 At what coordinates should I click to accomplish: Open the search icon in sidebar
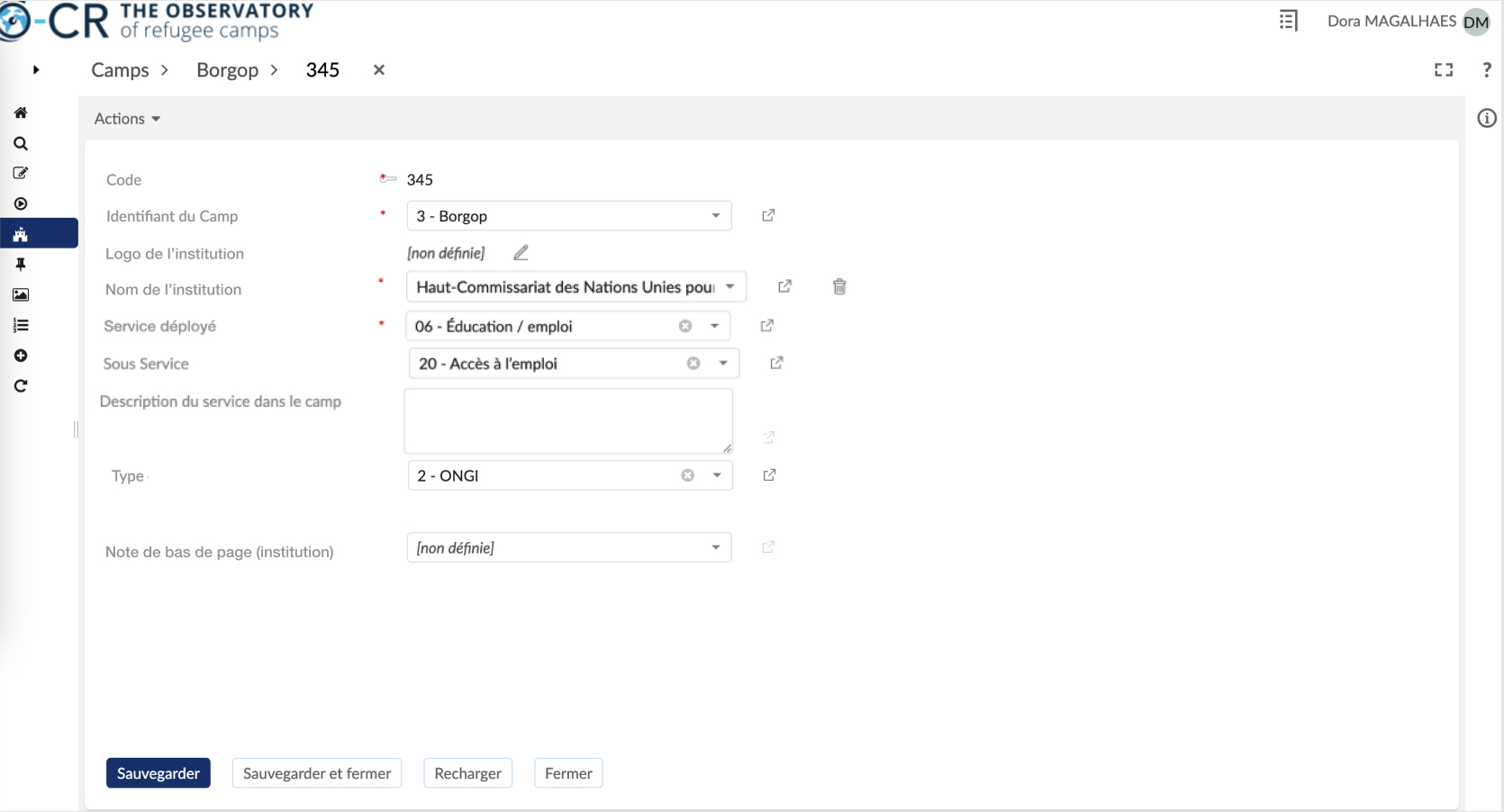coord(20,143)
